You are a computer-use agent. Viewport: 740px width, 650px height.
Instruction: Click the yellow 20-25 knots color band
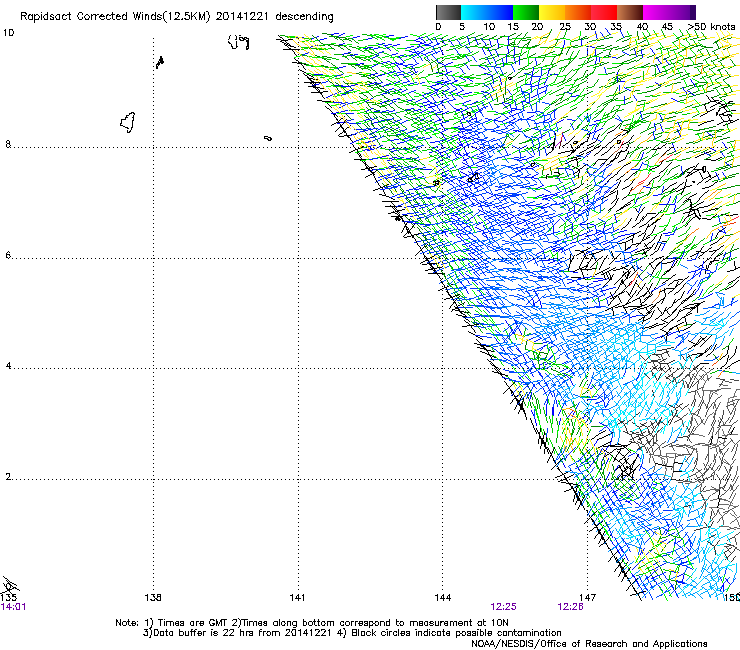[x=552, y=12]
